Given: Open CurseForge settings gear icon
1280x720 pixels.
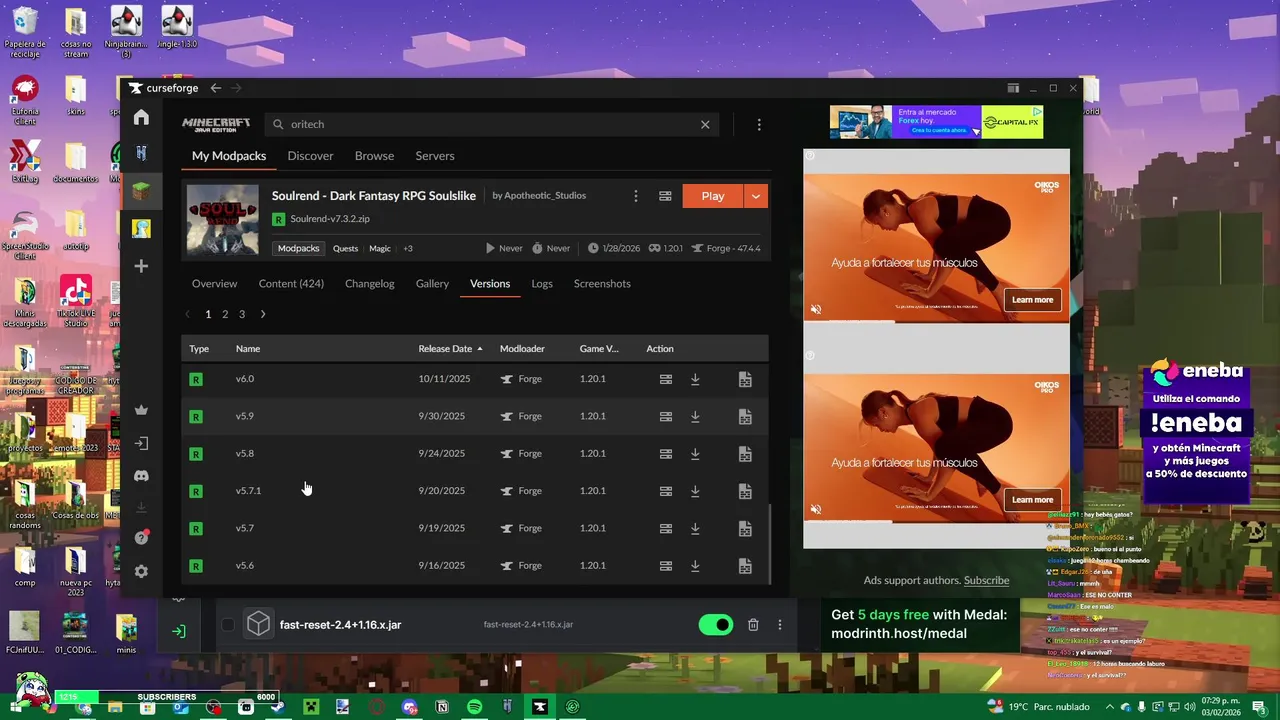Looking at the screenshot, I should point(141,572).
